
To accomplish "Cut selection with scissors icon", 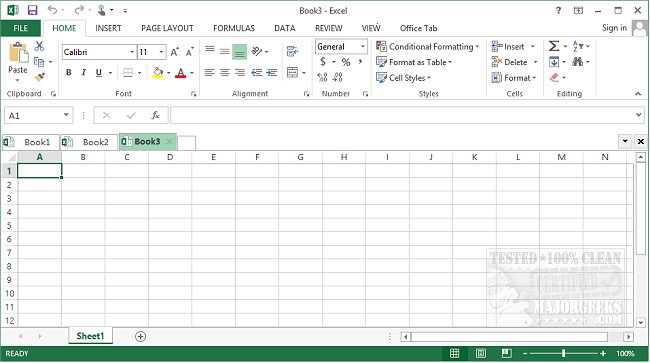I will 39,46.
